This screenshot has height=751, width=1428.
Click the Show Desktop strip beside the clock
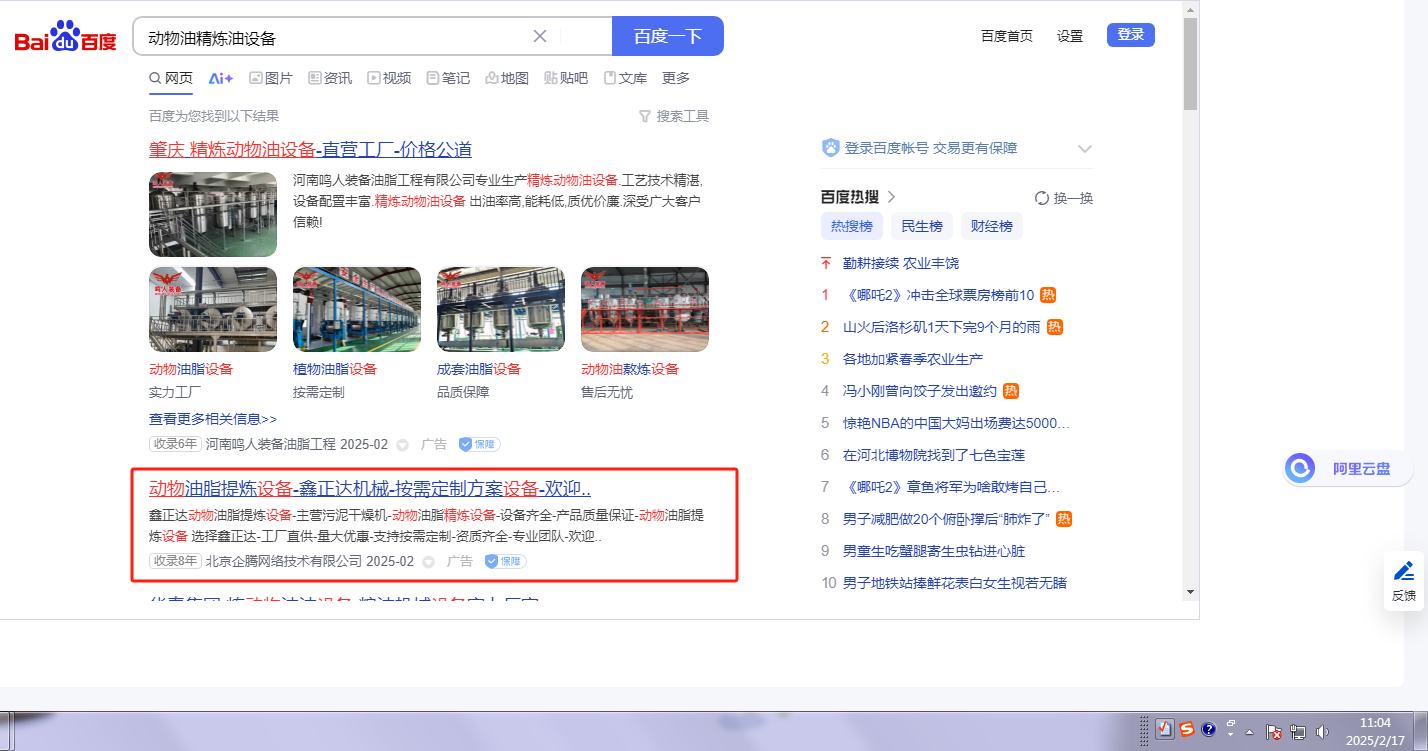[1420, 730]
